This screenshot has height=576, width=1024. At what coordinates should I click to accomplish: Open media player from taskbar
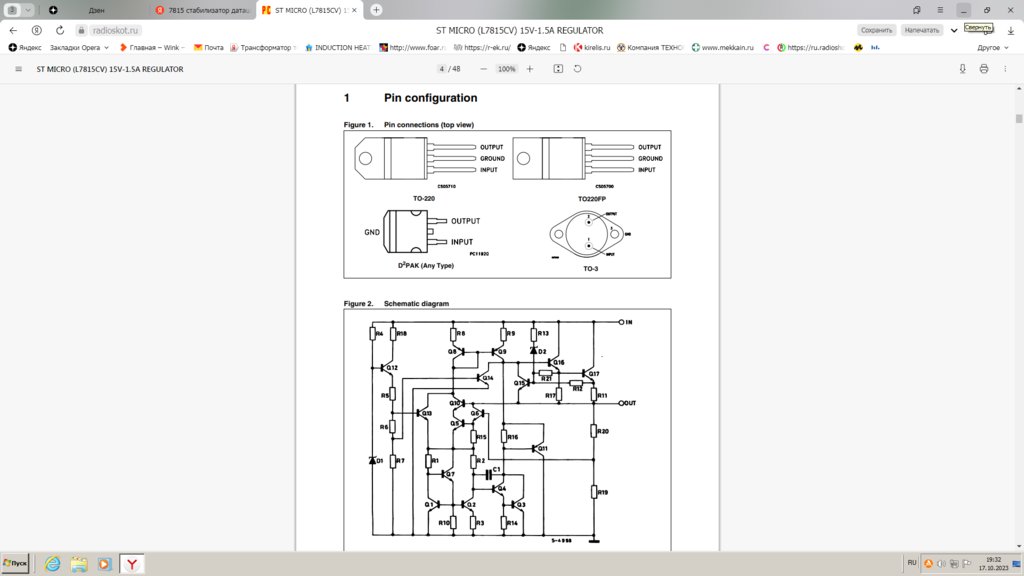(104, 564)
